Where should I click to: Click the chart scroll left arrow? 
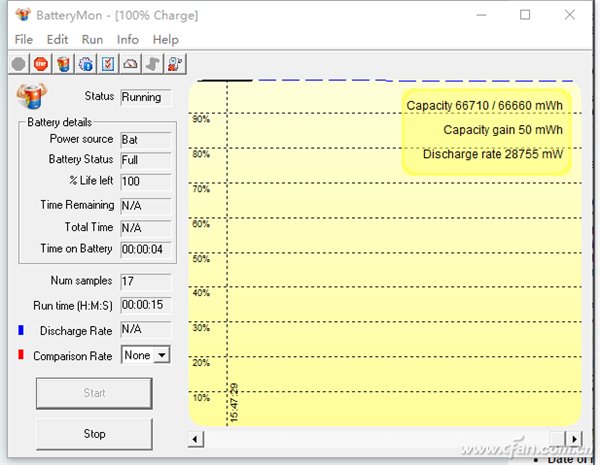coord(196,439)
